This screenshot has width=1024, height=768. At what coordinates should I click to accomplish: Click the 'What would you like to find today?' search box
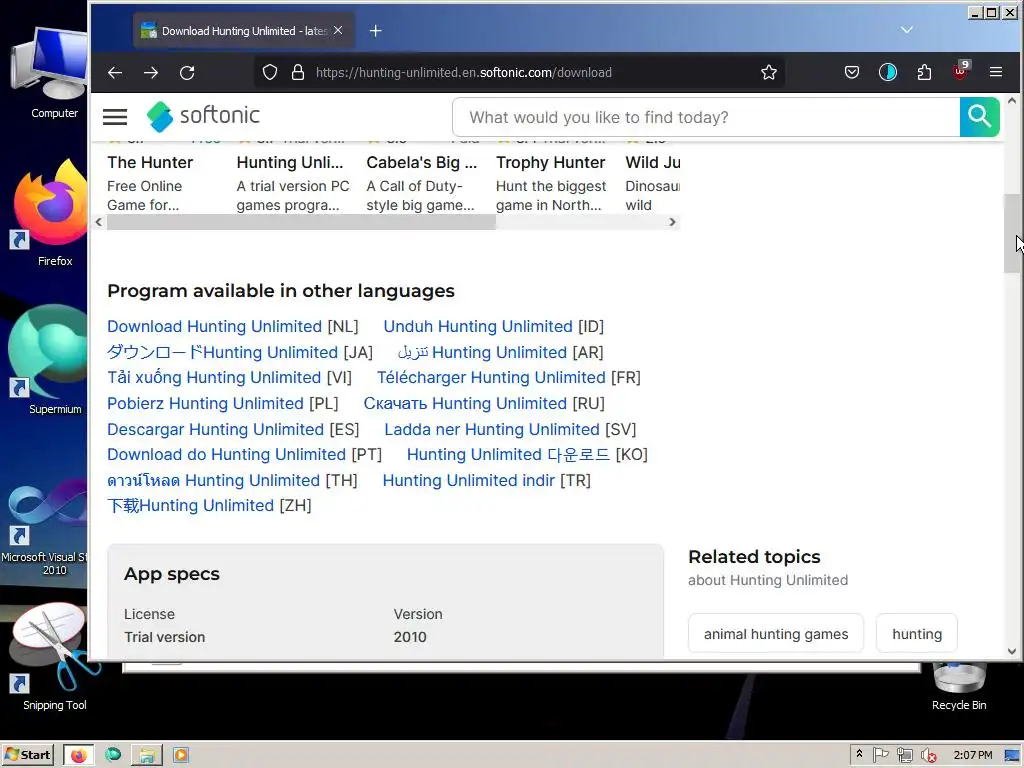coord(705,118)
